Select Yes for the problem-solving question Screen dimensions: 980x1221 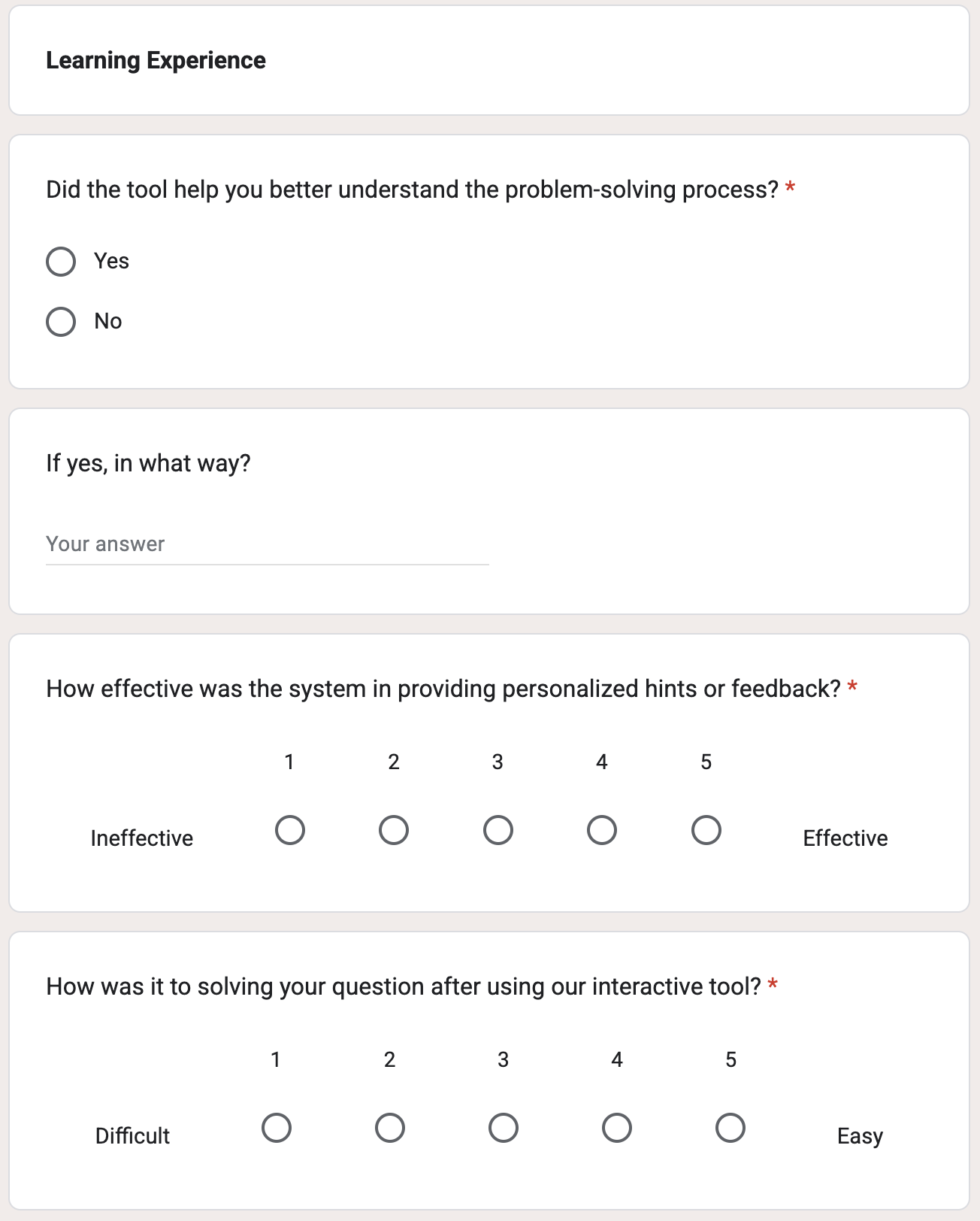coord(61,262)
